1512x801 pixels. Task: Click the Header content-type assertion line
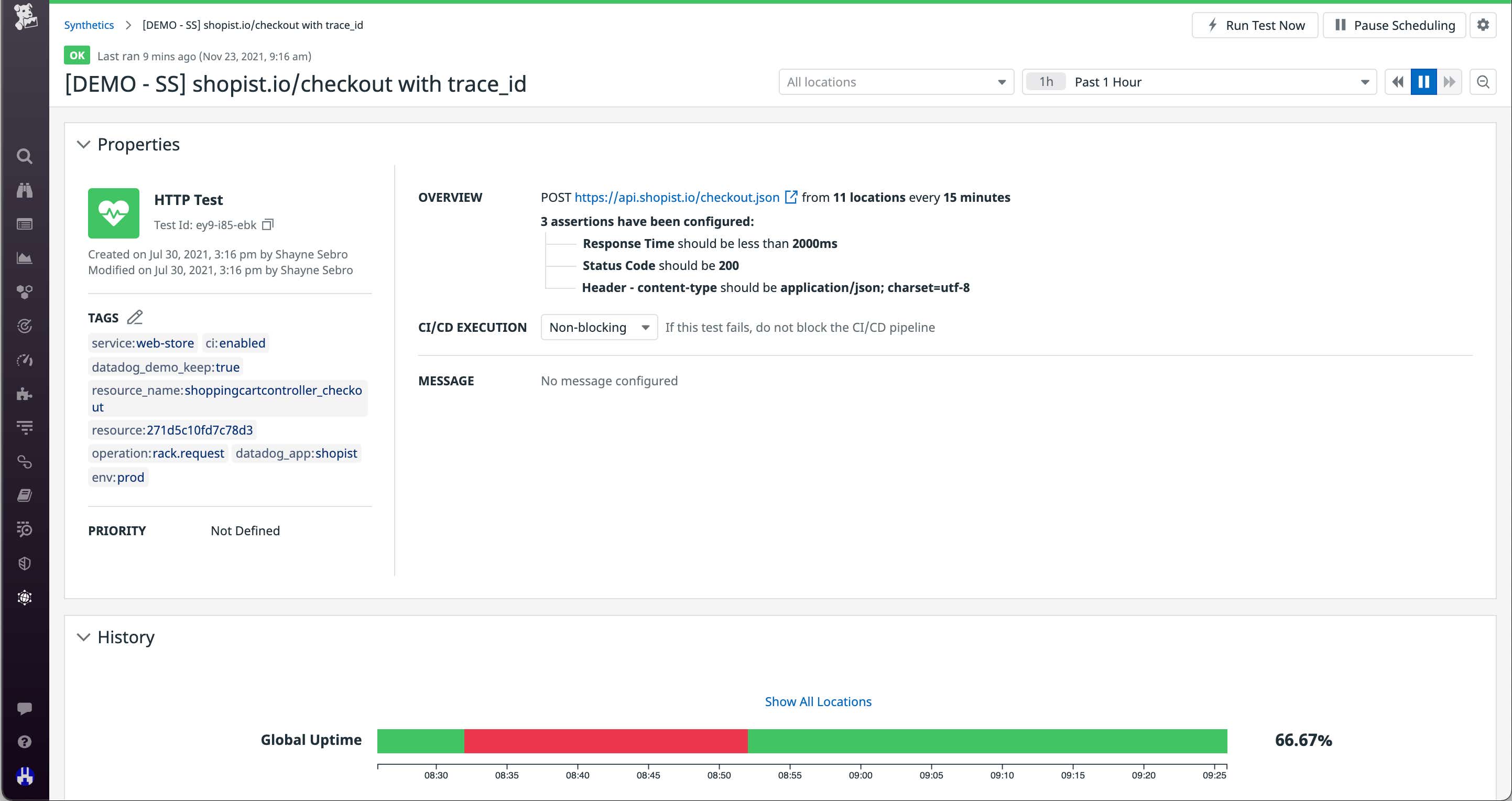775,288
